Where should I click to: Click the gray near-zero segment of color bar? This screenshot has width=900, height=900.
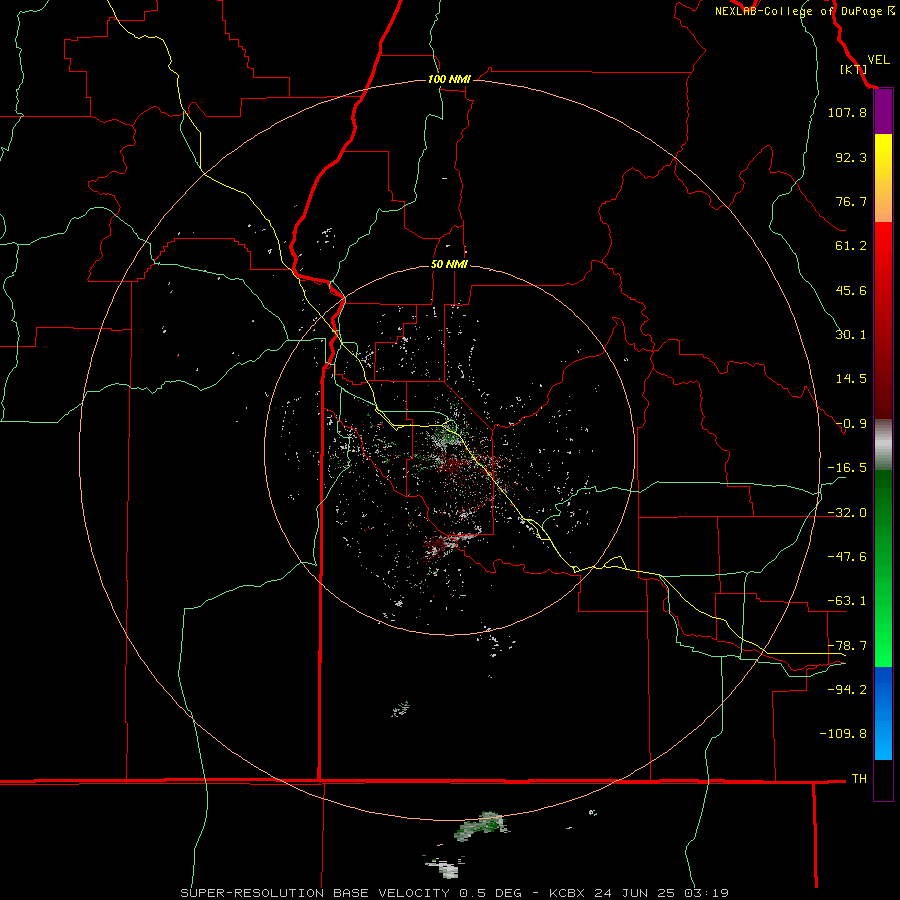coord(883,445)
